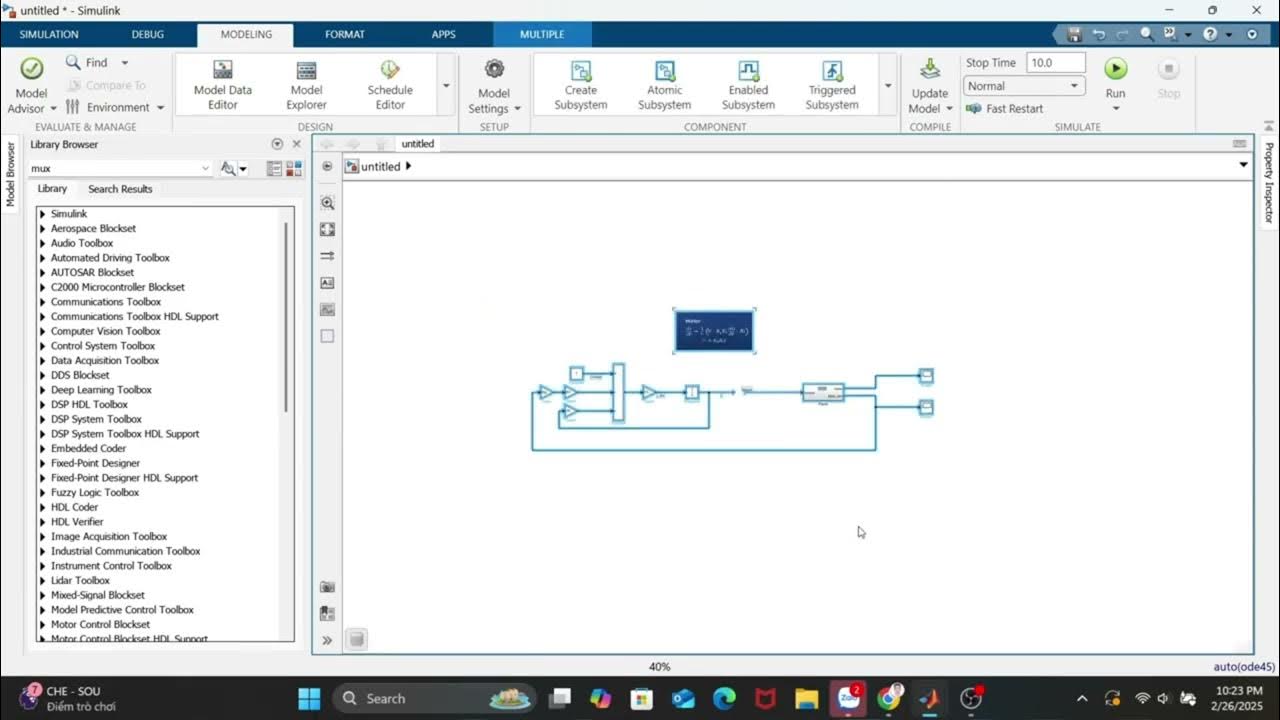The height and width of the screenshot is (720, 1280).
Task: Click the taskbar Search box
Action: (x=433, y=698)
